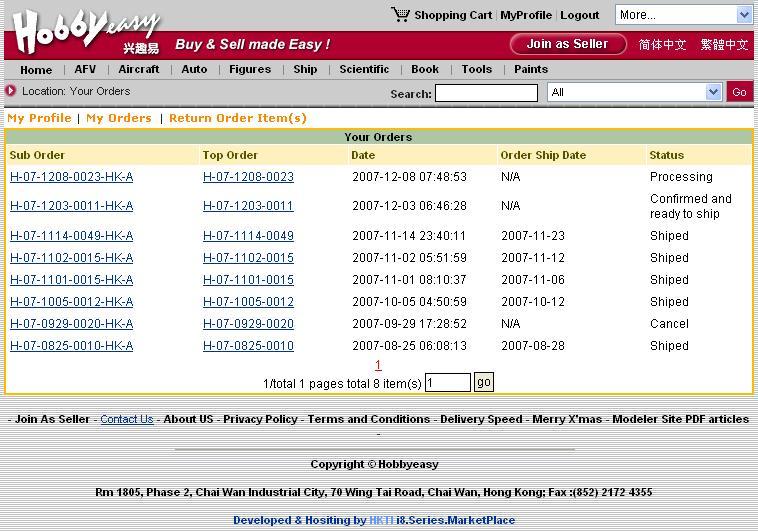Open the Aircraft menu category
Screen dimensions: 758x531
(x=138, y=69)
